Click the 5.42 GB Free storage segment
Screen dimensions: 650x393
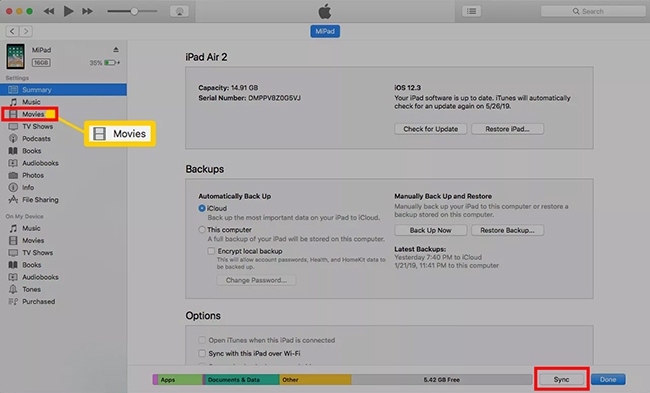[442, 379]
